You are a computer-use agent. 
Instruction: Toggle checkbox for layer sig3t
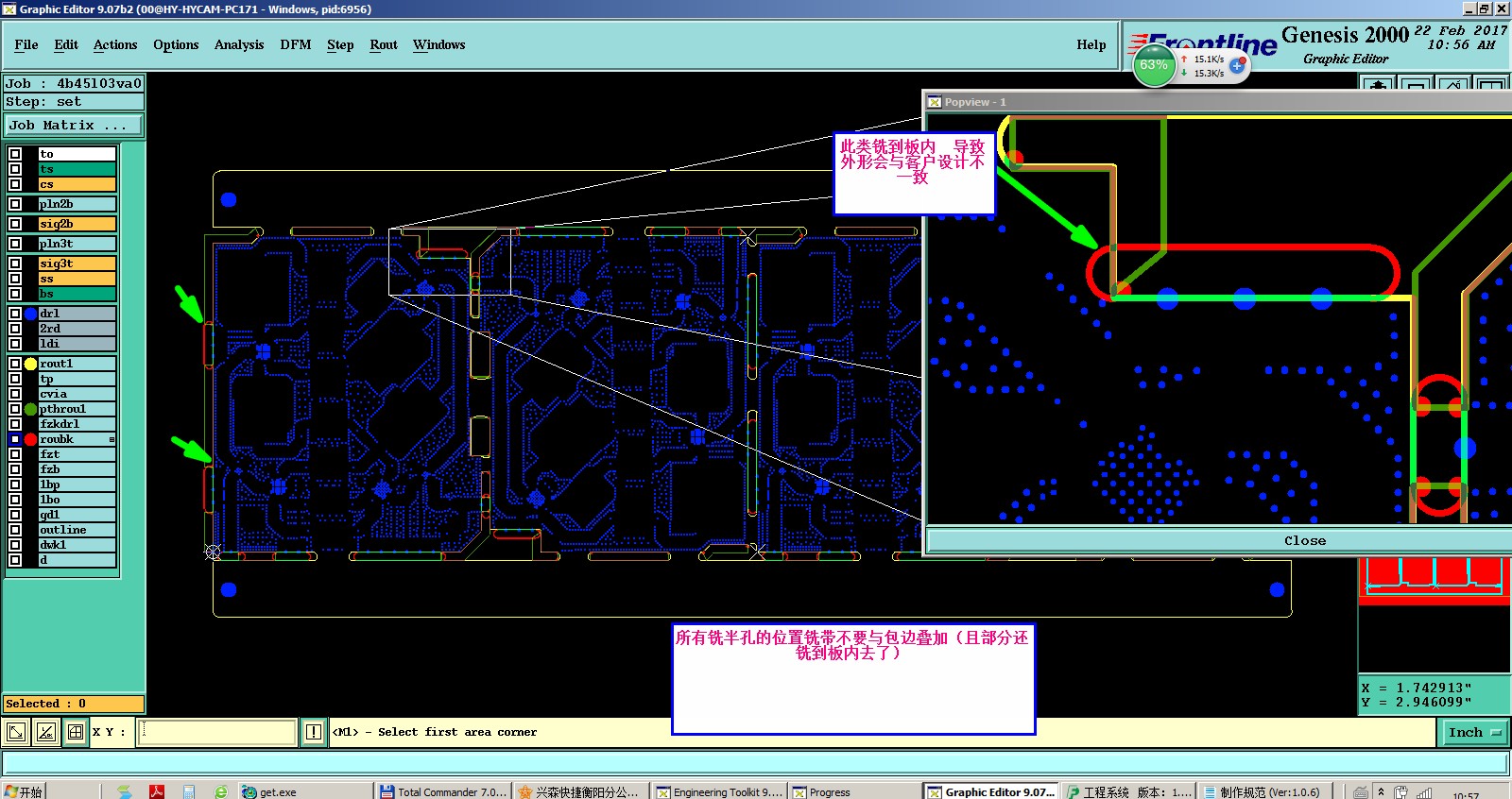coord(15,263)
